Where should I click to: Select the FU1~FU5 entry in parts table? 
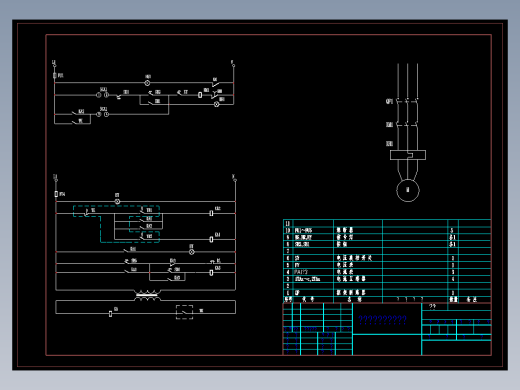[303, 230]
